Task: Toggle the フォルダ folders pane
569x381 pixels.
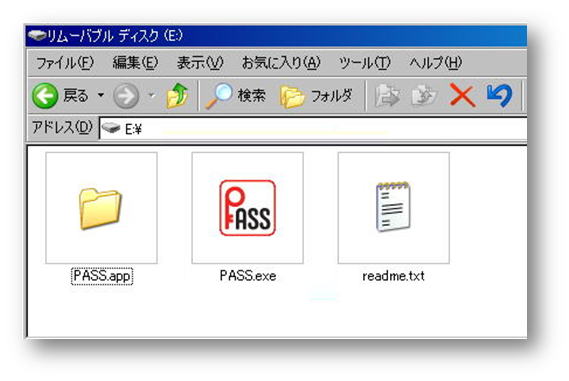Action: (x=316, y=96)
